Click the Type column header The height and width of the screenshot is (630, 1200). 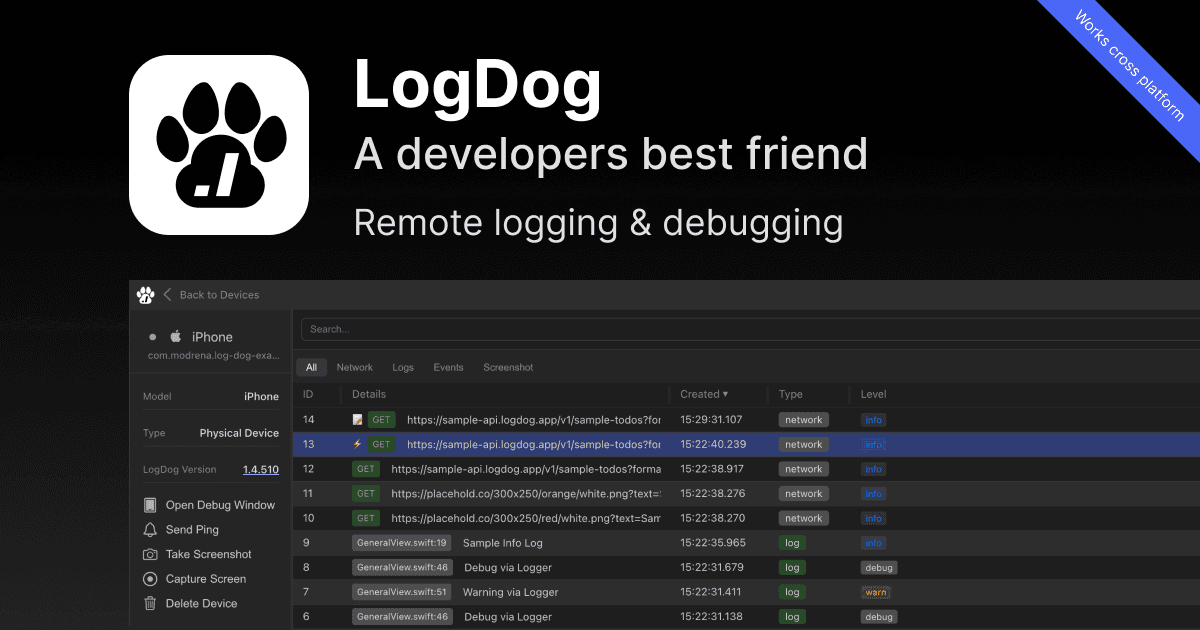click(x=791, y=394)
